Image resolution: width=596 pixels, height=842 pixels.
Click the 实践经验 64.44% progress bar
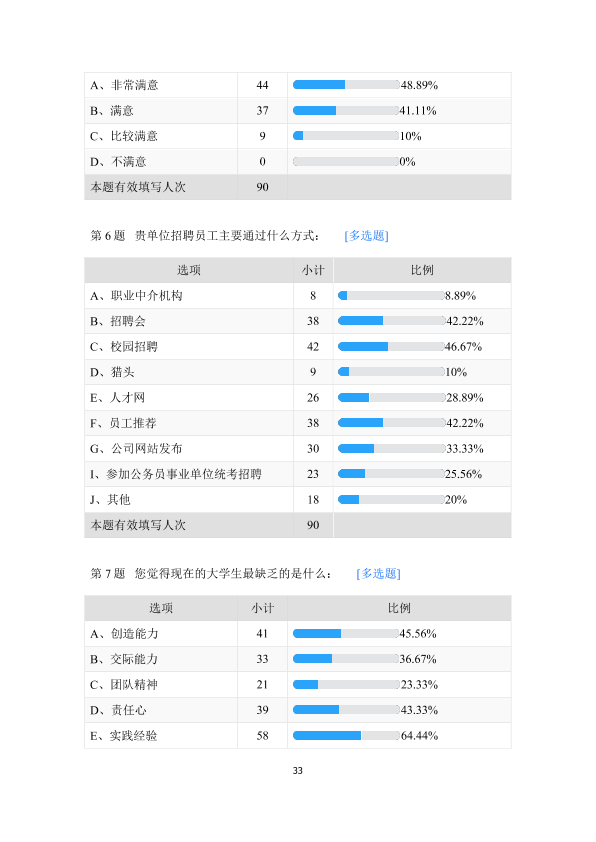(x=346, y=736)
